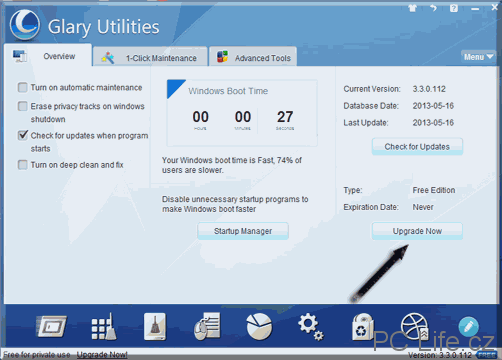Click the Expiration Date Never value
The width and height of the screenshot is (502, 360).
pos(423,207)
